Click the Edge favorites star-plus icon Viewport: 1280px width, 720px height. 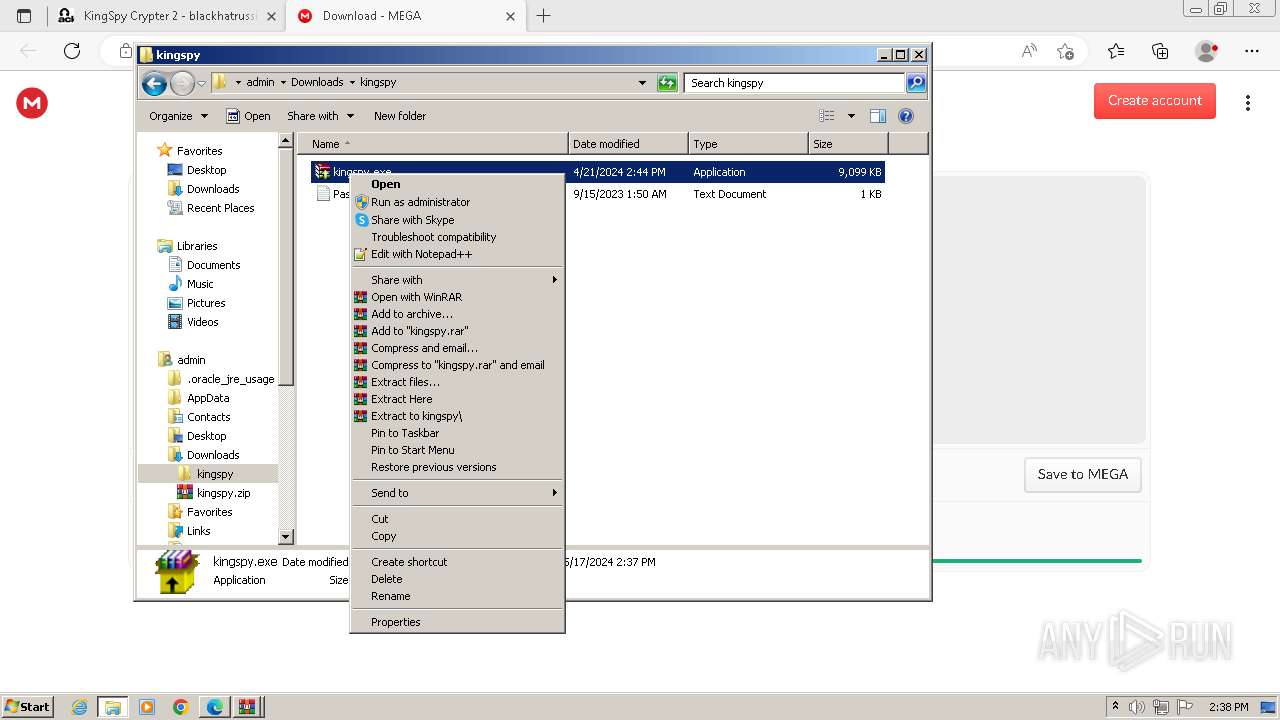pyautogui.click(x=1065, y=51)
